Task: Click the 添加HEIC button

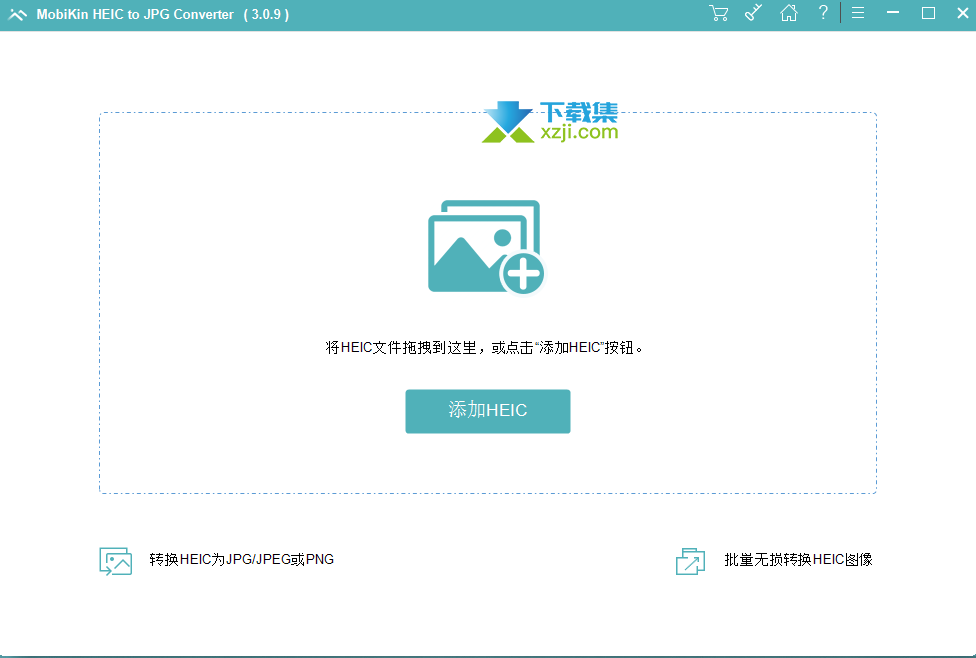Action: pyautogui.click(x=487, y=411)
